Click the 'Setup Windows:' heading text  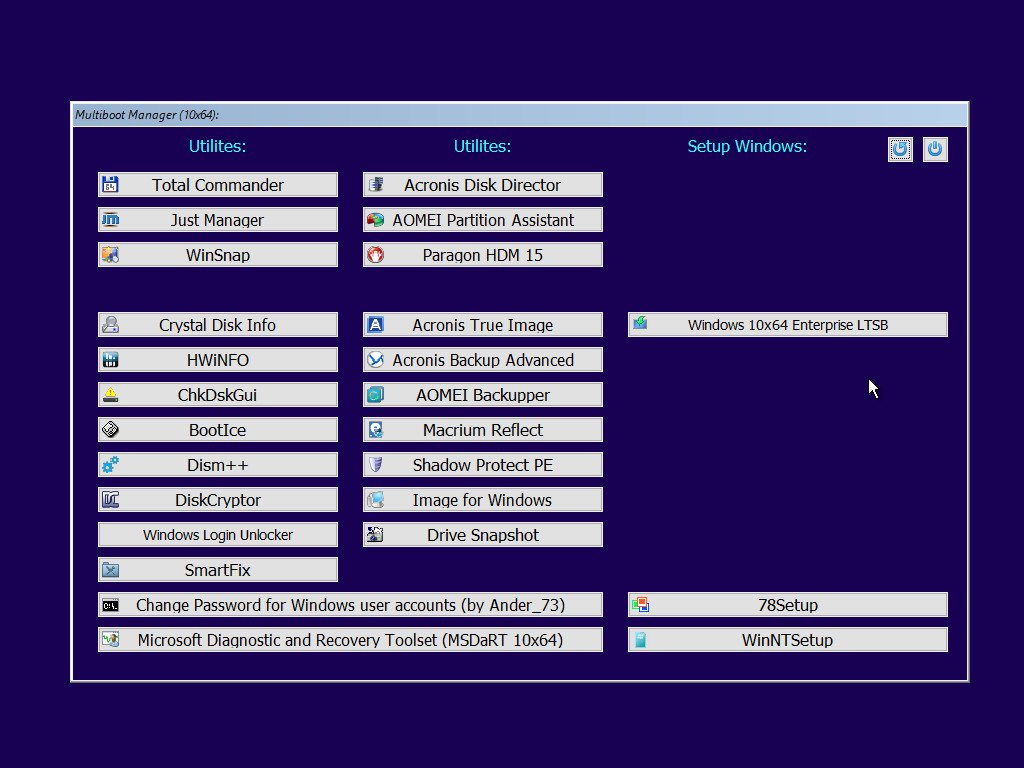[747, 146]
